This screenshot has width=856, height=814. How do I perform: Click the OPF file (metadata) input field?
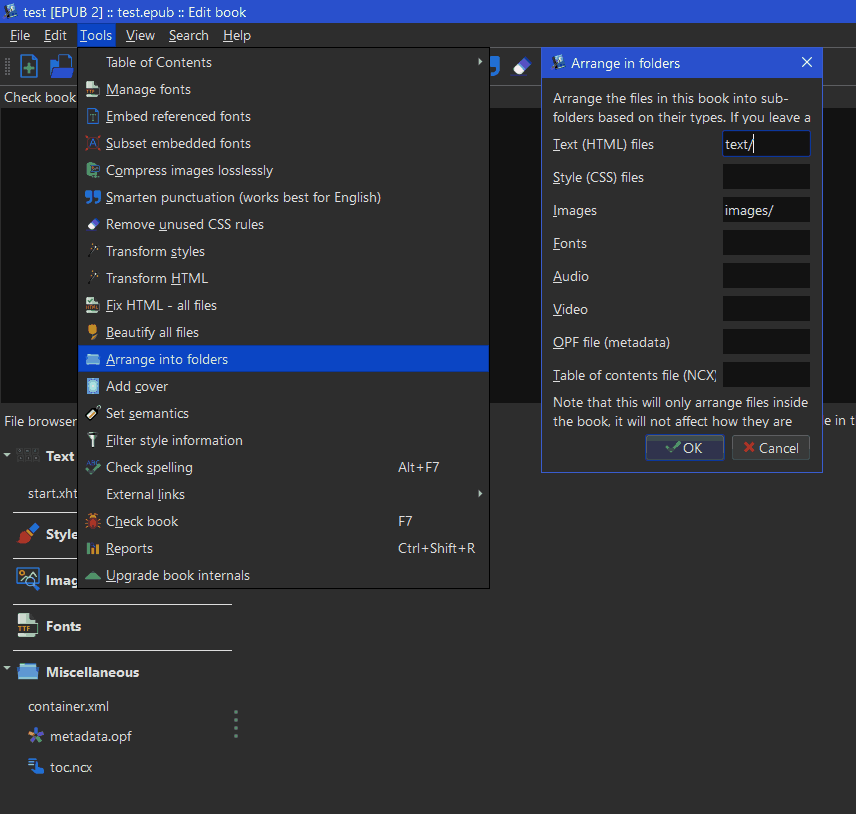(x=766, y=342)
